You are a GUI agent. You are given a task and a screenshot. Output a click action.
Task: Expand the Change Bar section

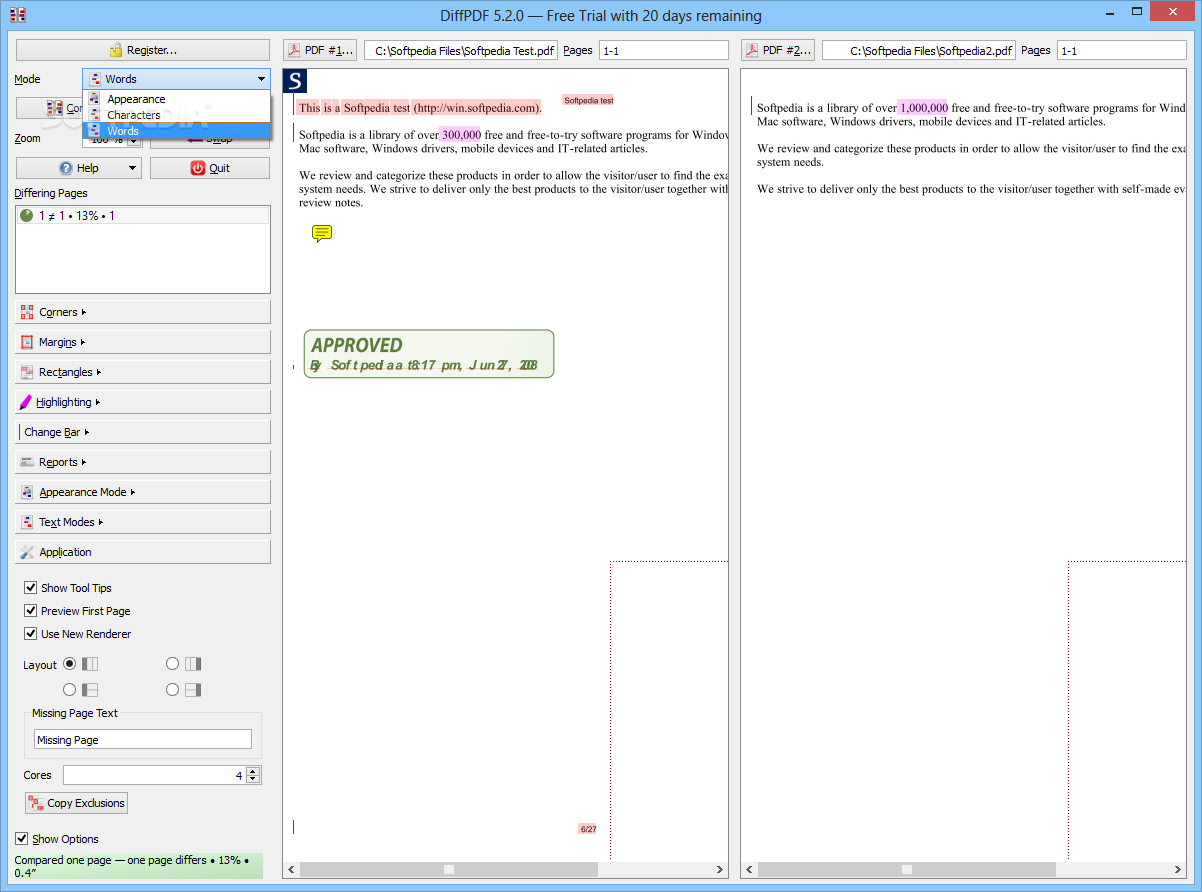(143, 432)
